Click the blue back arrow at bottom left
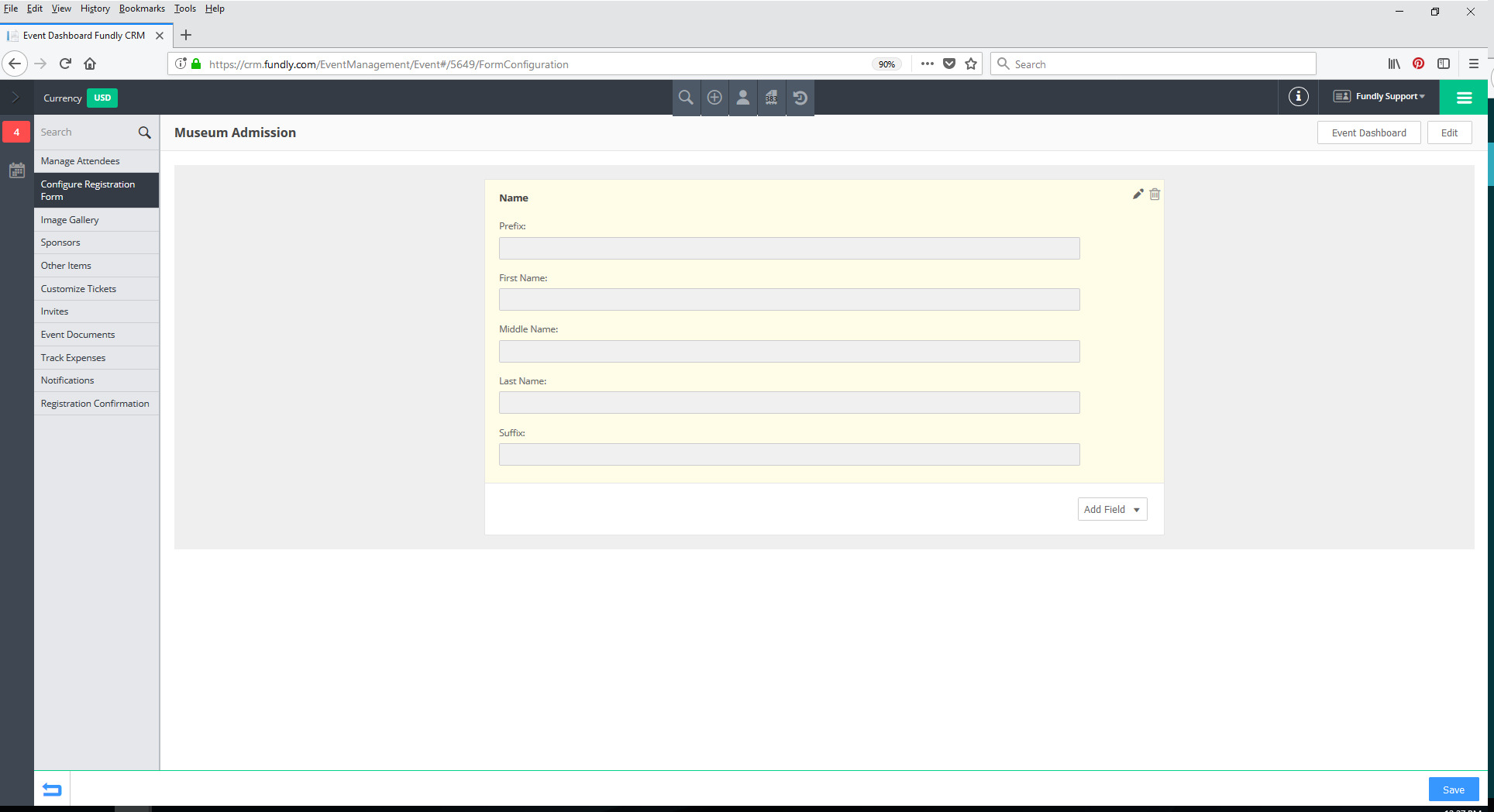The image size is (1494, 812). (x=52, y=790)
